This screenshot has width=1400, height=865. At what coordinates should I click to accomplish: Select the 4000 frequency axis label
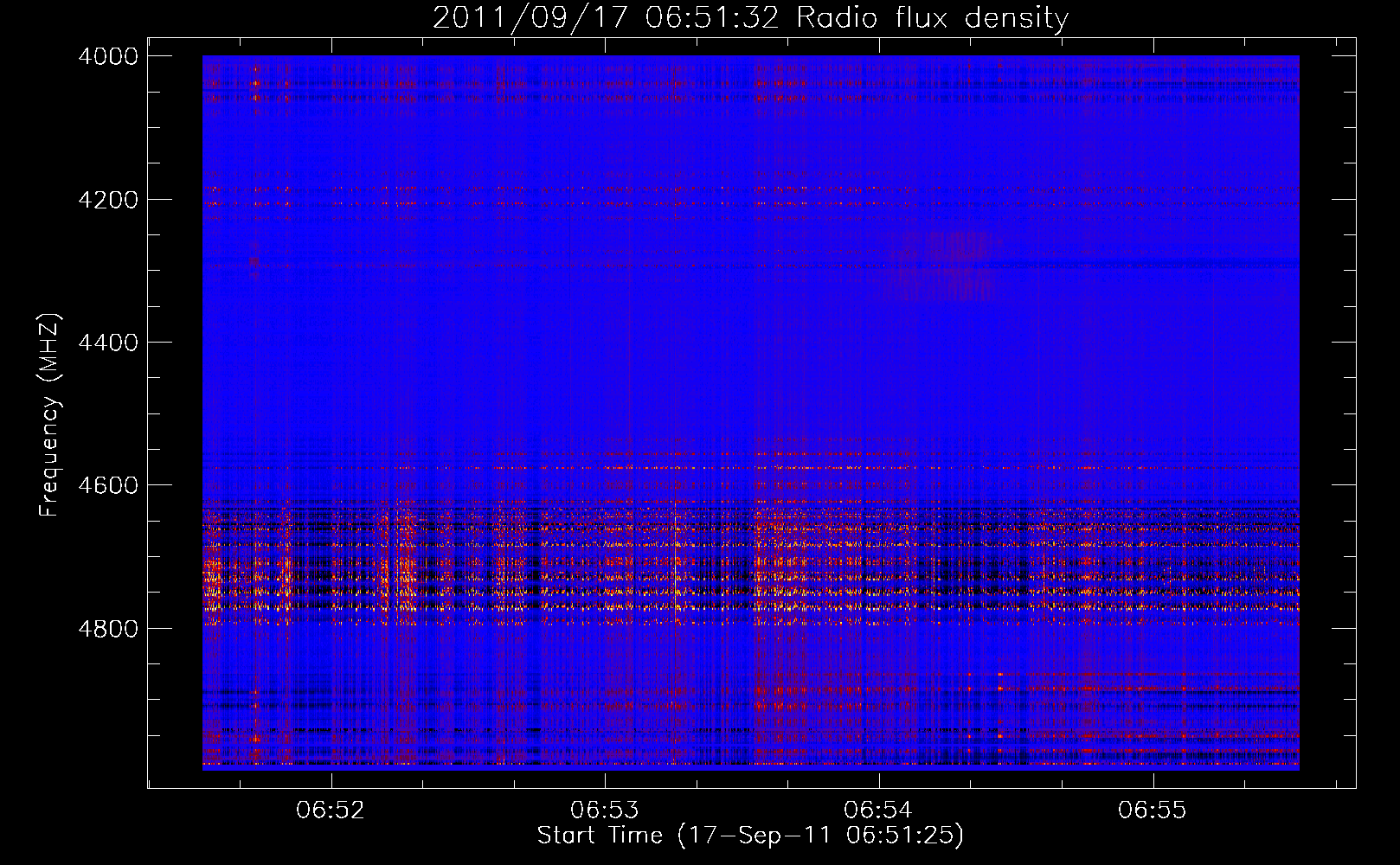(108, 57)
